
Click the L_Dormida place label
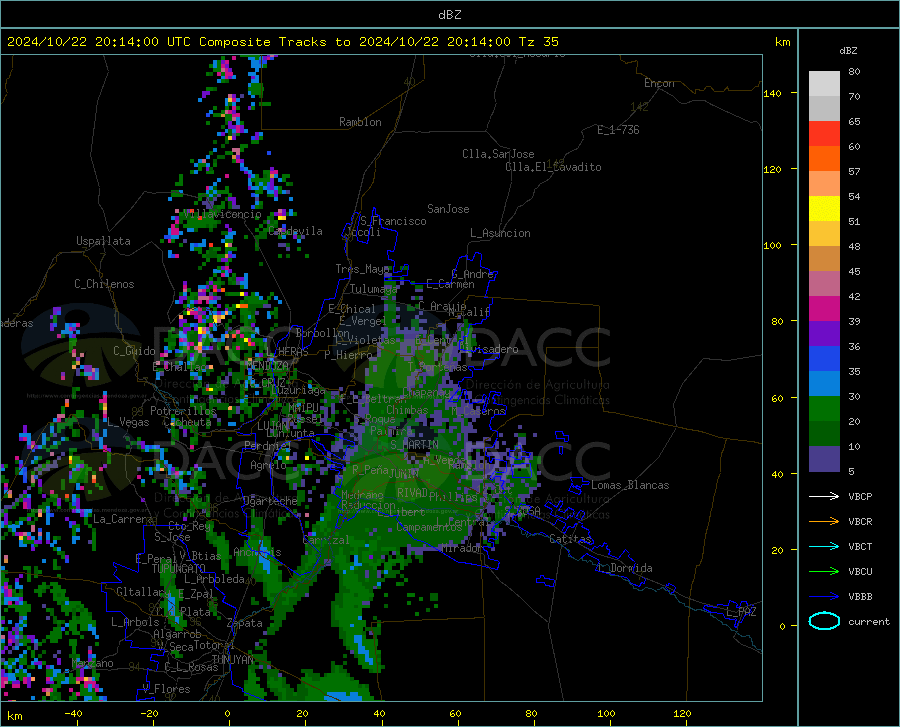click(625, 568)
